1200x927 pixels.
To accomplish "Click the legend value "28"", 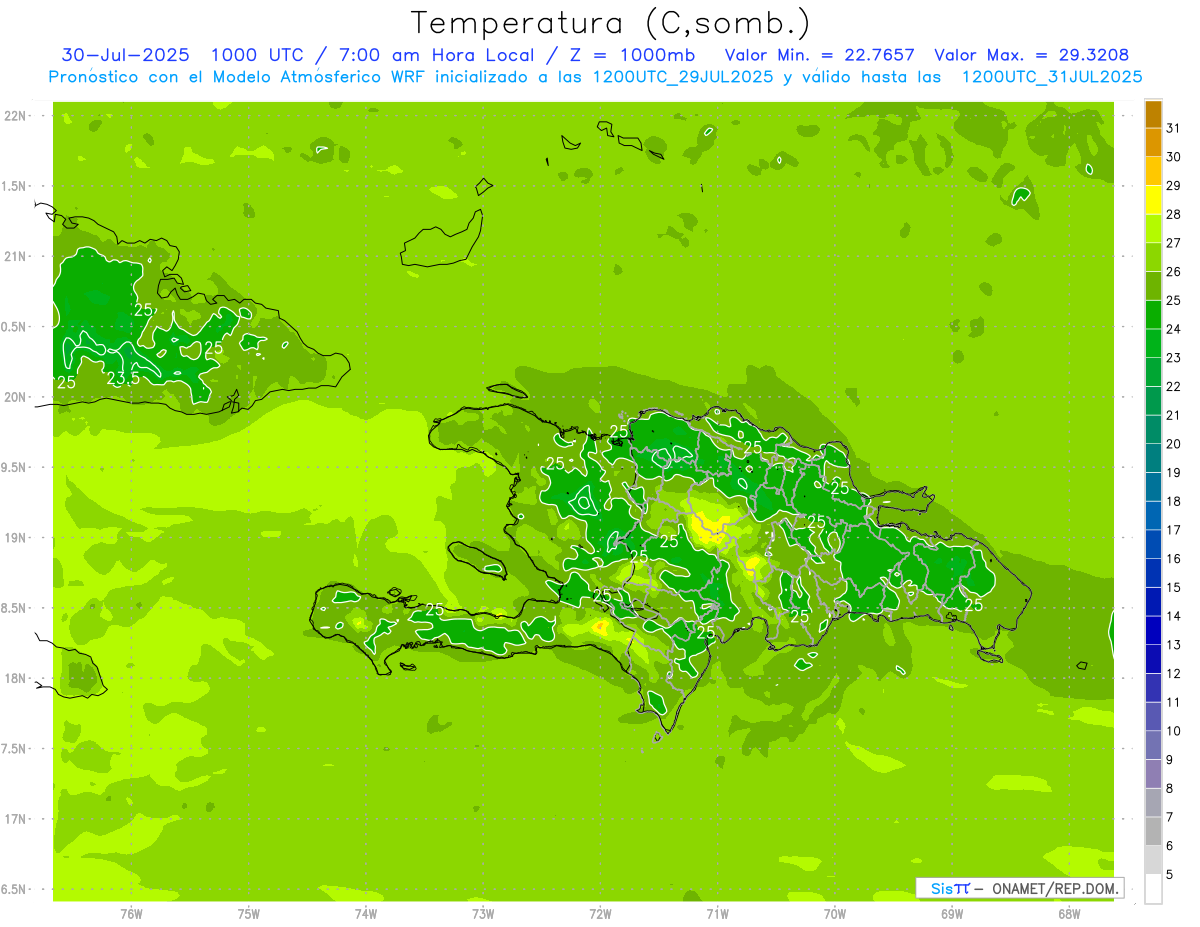I will pos(1173,214).
